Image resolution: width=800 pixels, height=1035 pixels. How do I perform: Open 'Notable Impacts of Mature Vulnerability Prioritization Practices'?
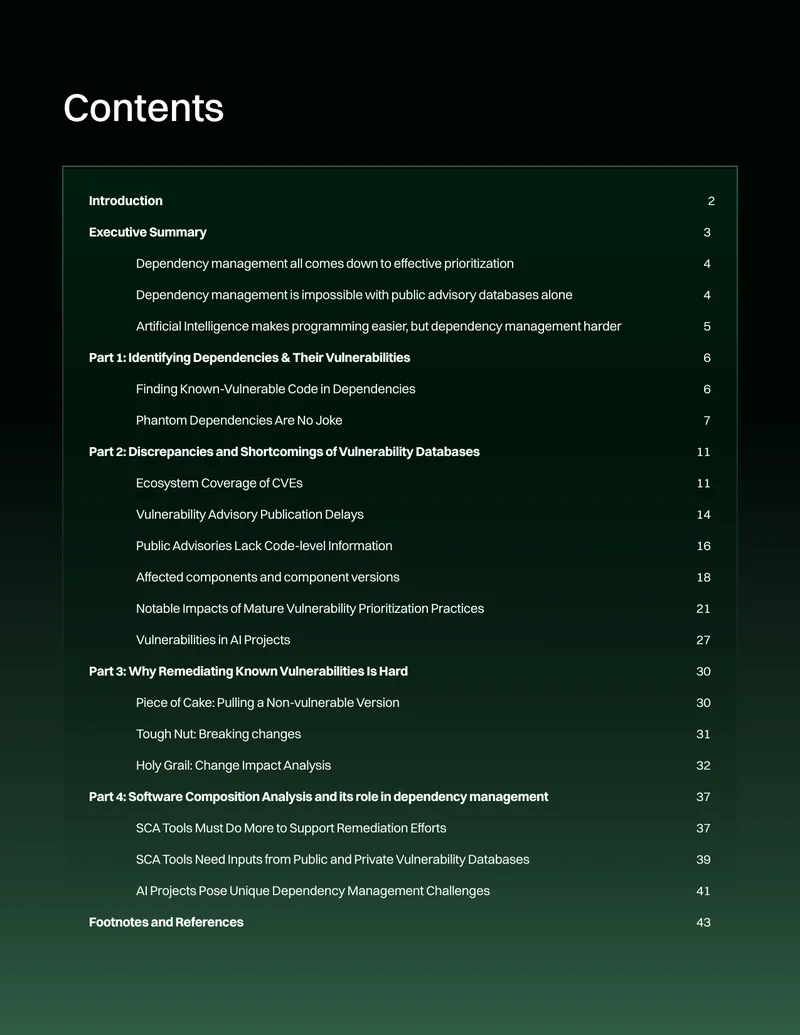click(x=310, y=609)
